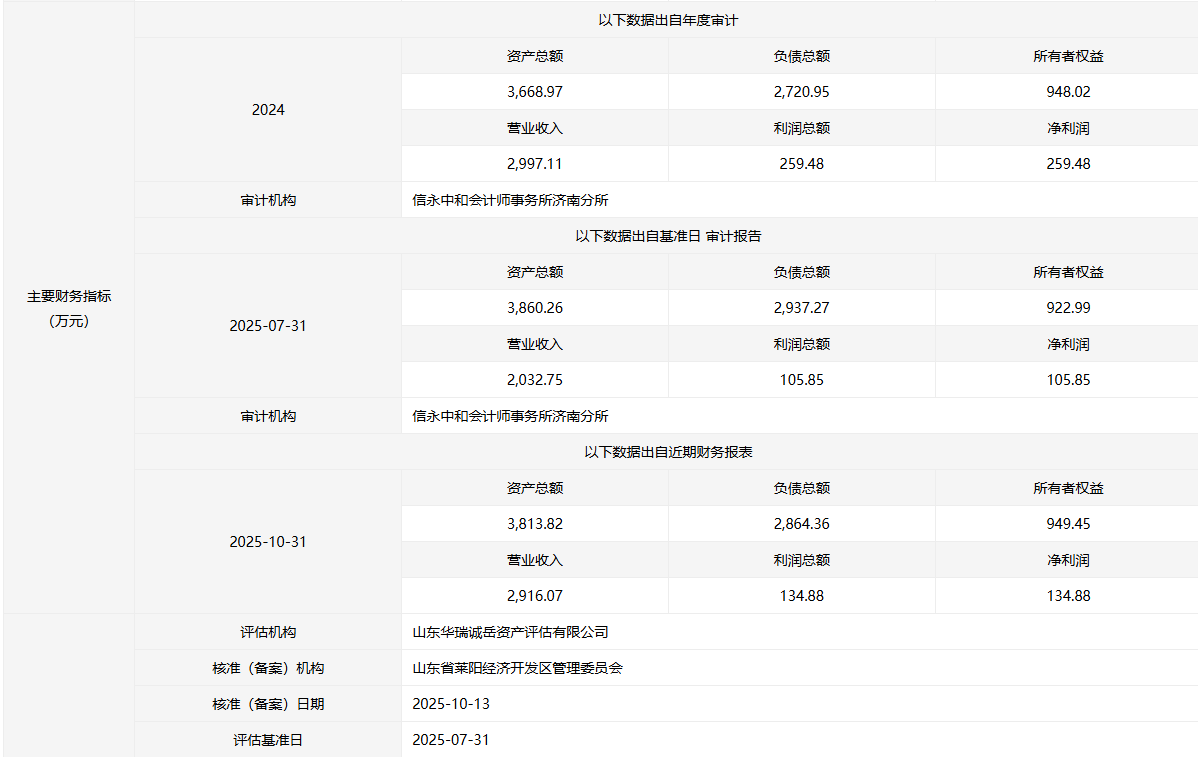Click operating revenue value 2,916.07
1198x757 pixels.
tap(535, 596)
